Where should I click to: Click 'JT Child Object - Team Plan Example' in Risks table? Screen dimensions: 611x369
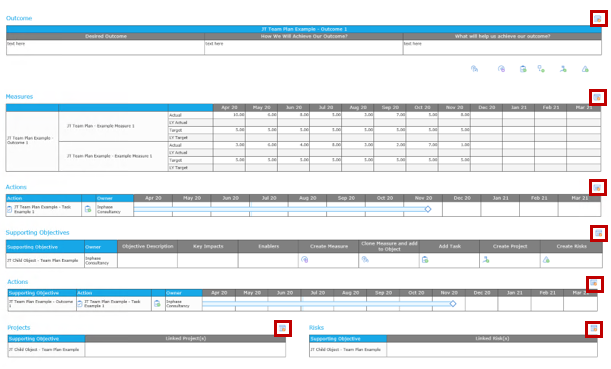click(346, 350)
